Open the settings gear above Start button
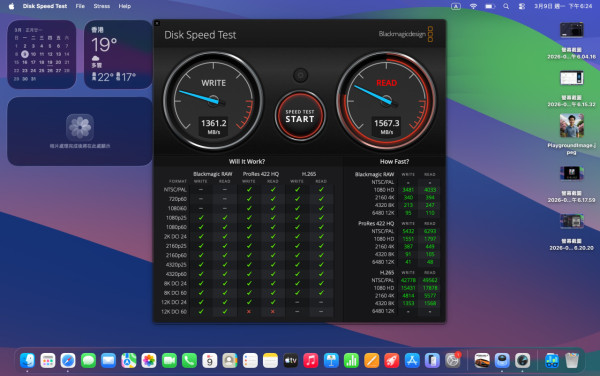 tap(300, 75)
